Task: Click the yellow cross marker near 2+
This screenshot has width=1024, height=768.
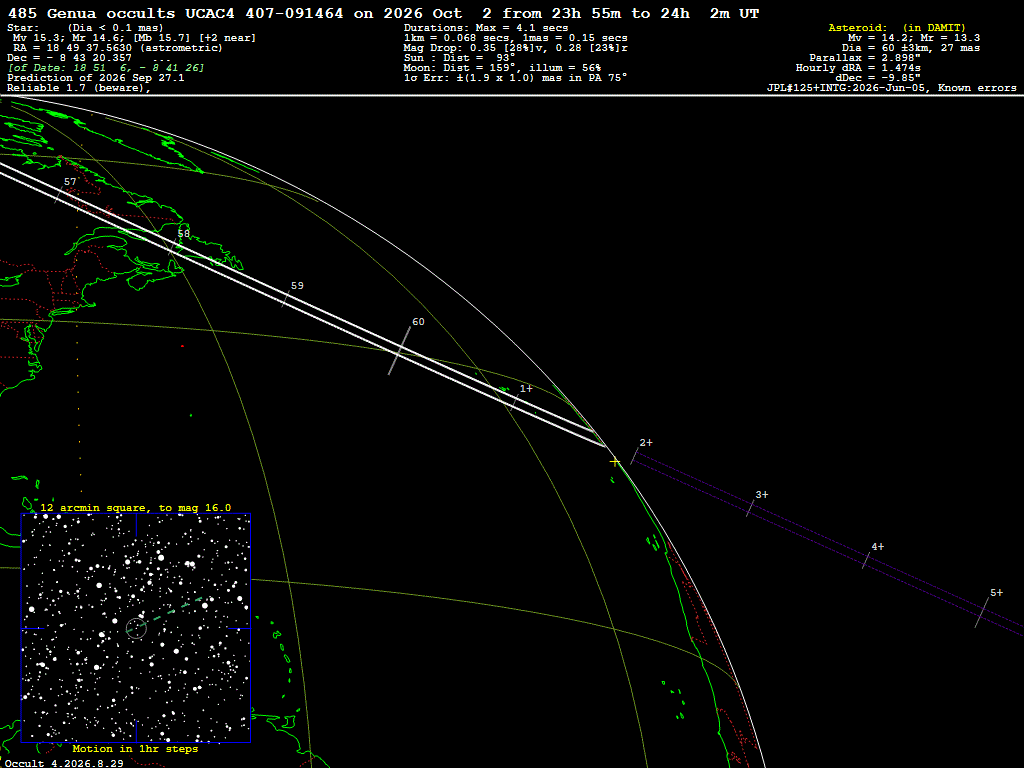Action: [x=615, y=462]
